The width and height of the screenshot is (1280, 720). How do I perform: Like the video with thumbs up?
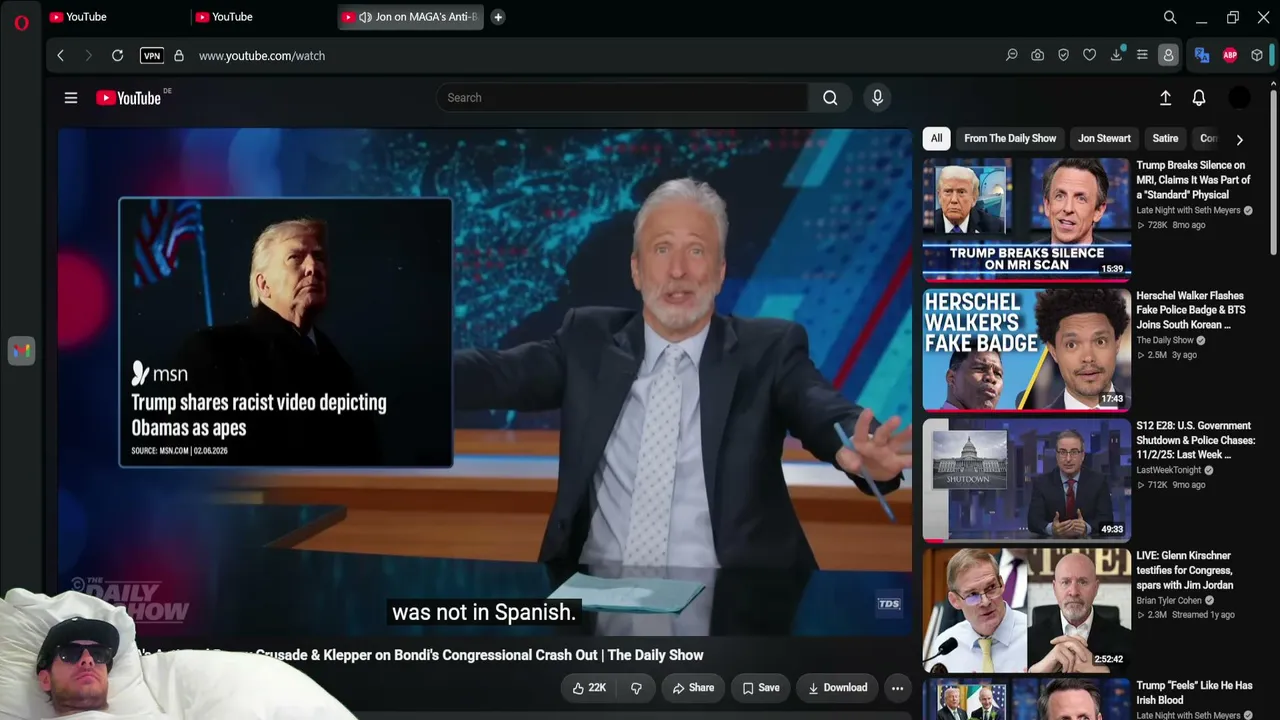click(589, 688)
